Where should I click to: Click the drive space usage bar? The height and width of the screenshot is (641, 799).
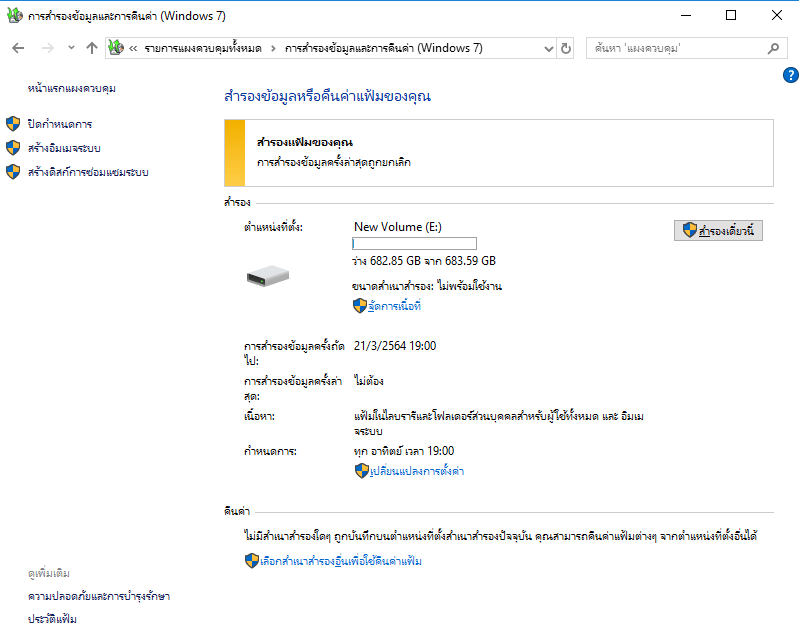414,244
